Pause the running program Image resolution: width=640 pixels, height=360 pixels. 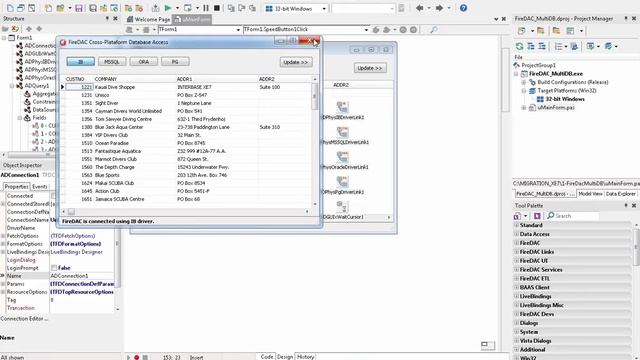(206, 8)
